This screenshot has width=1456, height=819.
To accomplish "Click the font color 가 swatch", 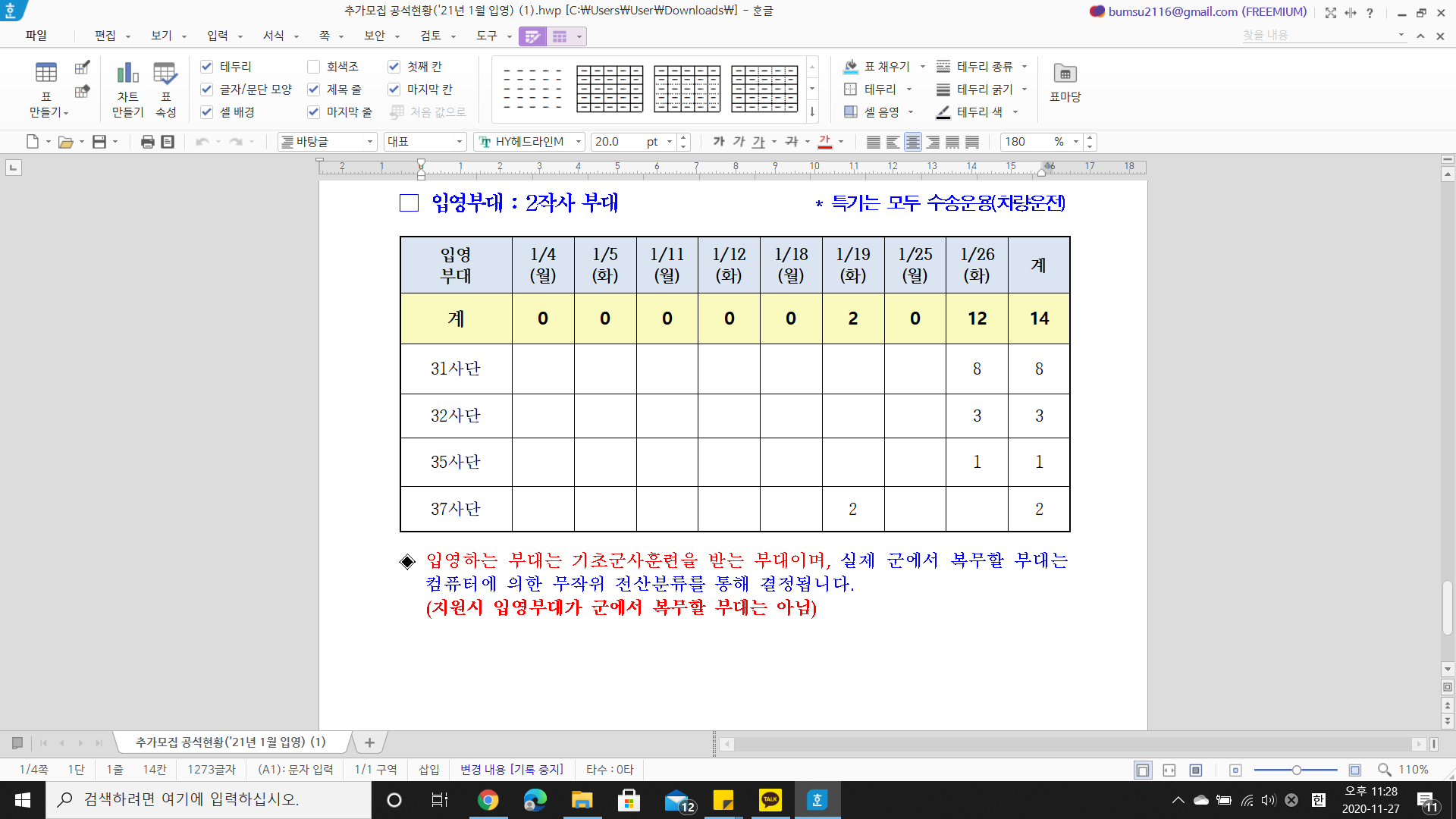I will click(x=825, y=142).
